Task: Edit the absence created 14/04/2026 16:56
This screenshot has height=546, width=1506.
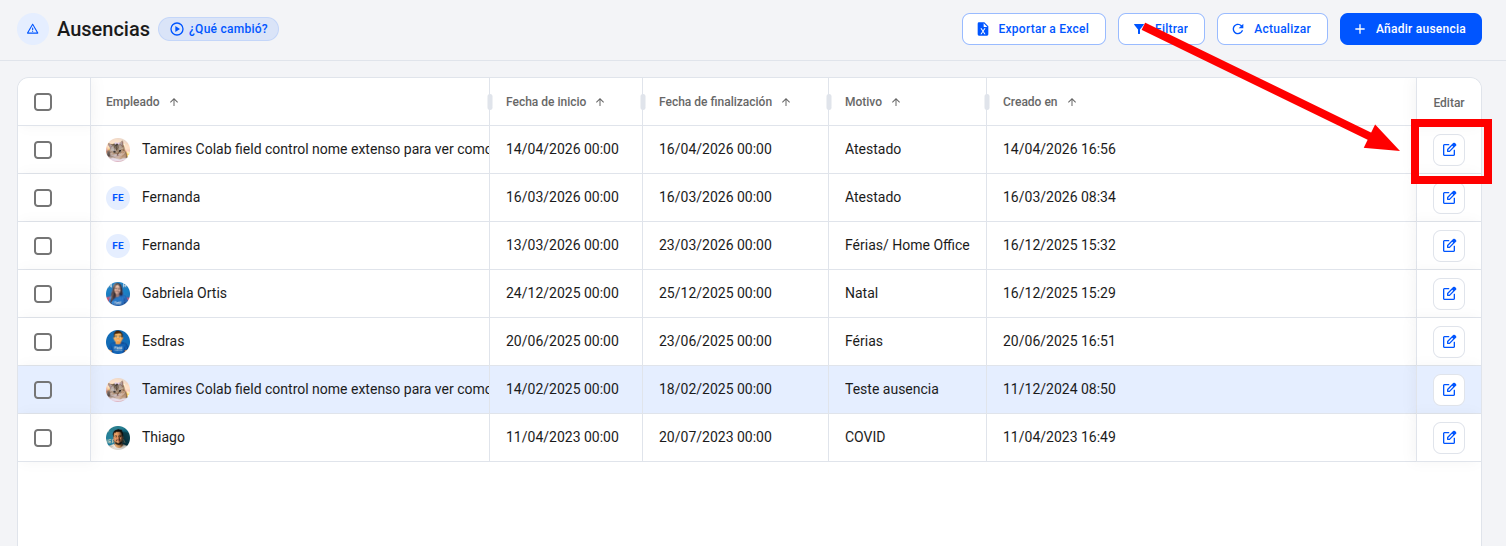Action: (1449, 150)
